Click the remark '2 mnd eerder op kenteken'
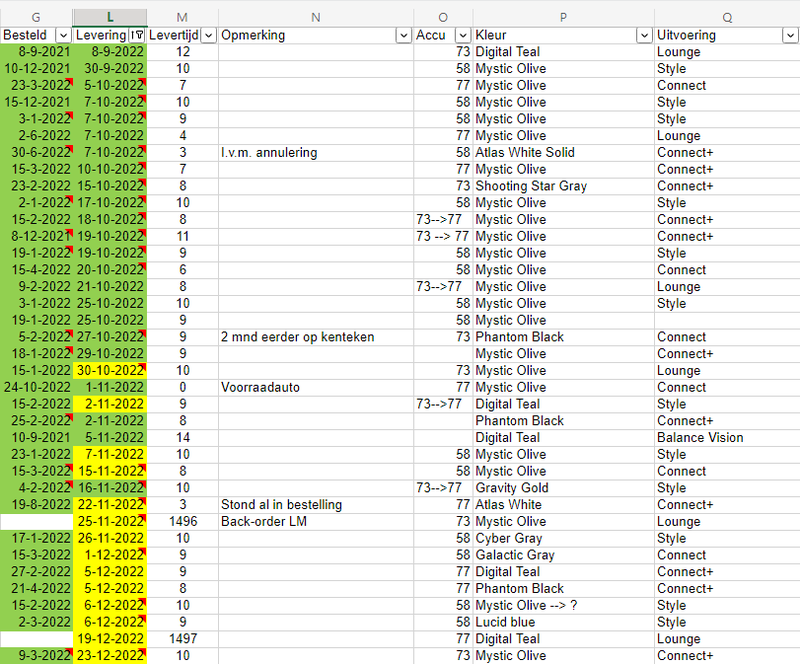The width and height of the screenshot is (800, 664). pos(297,337)
